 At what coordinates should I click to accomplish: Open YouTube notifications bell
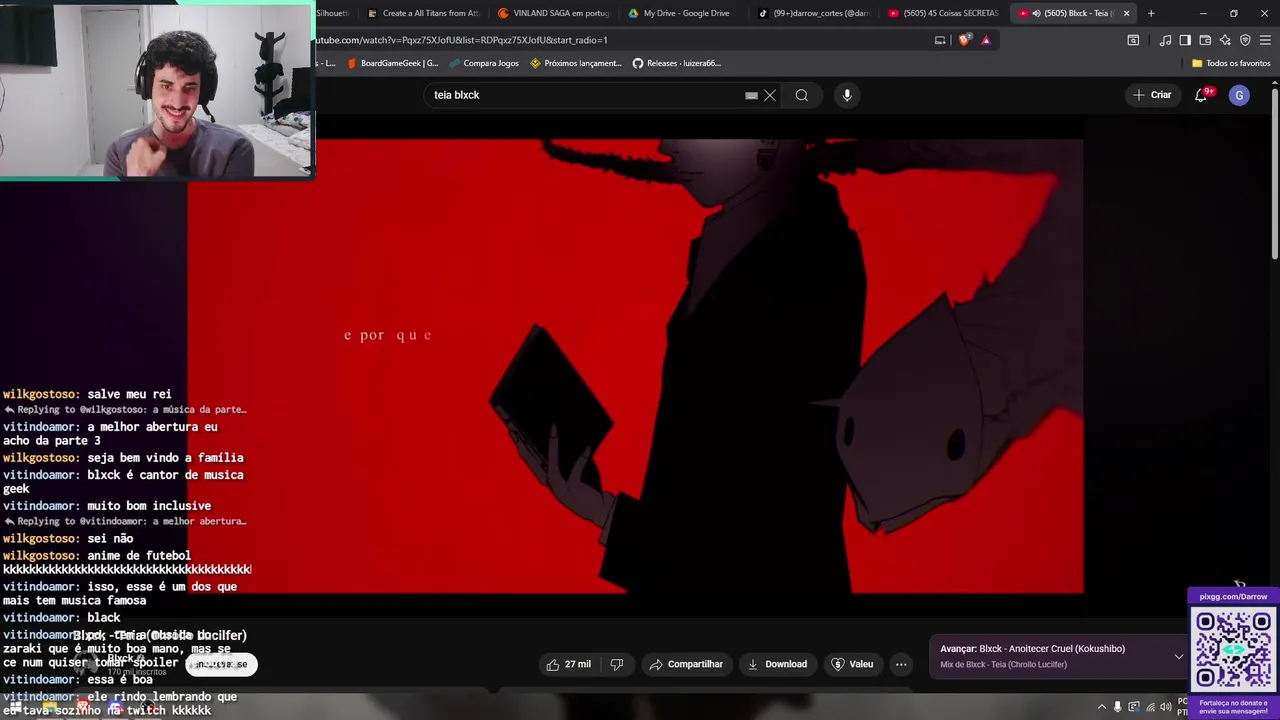point(1201,95)
